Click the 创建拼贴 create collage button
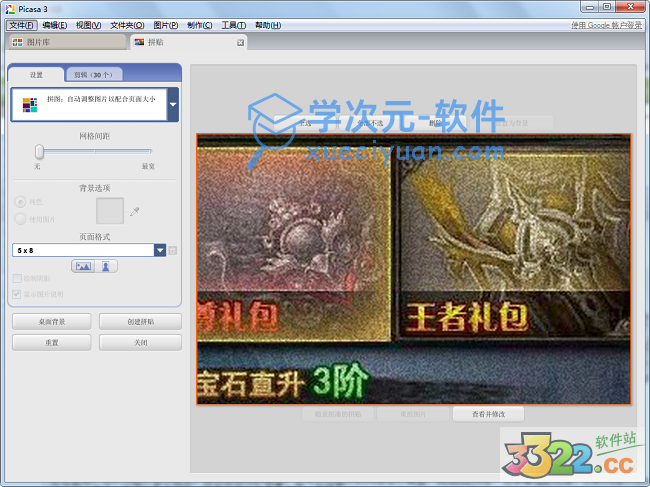 (141, 322)
